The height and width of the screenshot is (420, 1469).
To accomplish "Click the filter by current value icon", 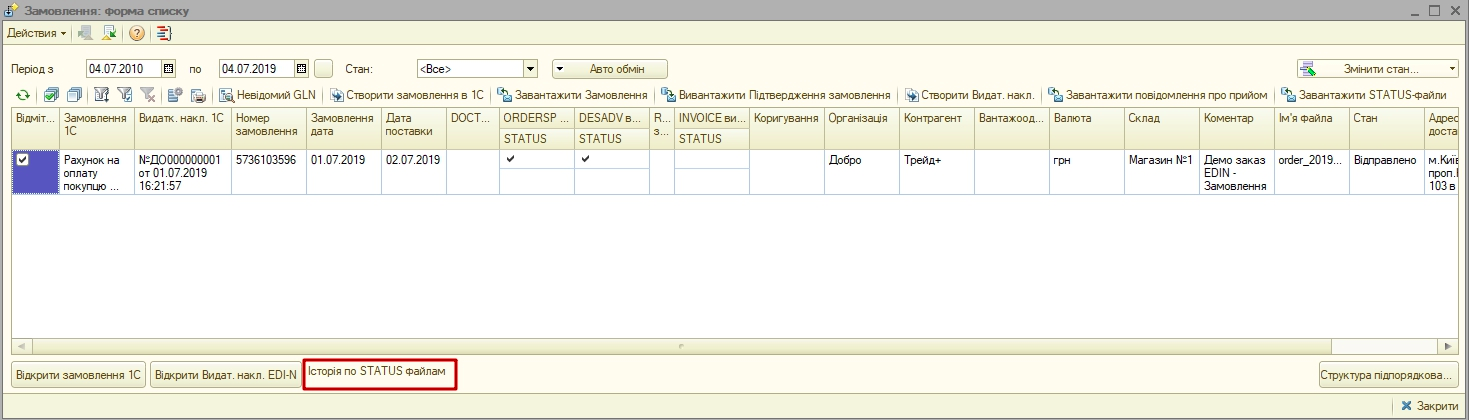I will coord(124,95).
